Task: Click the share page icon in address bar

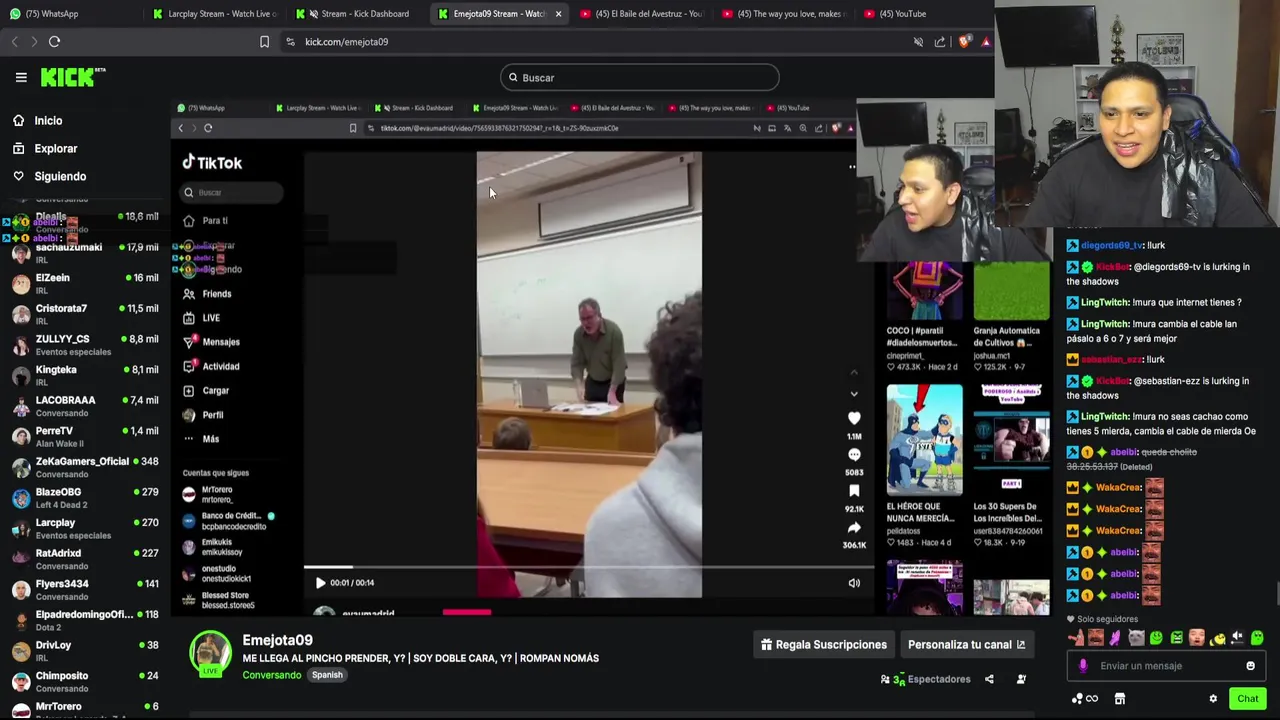Action: click(940, 42)
